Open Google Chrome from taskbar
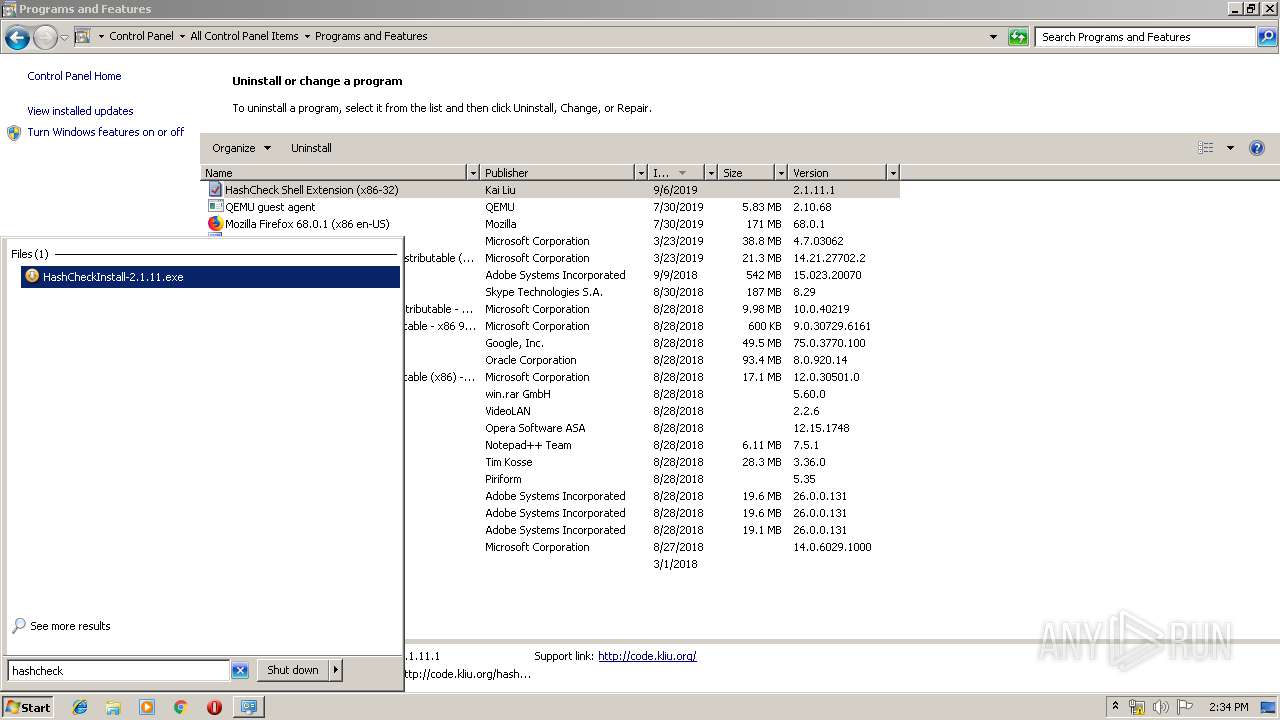This screenshot has width=1280, height=720. pyautogui.click(x=181, y=707)
